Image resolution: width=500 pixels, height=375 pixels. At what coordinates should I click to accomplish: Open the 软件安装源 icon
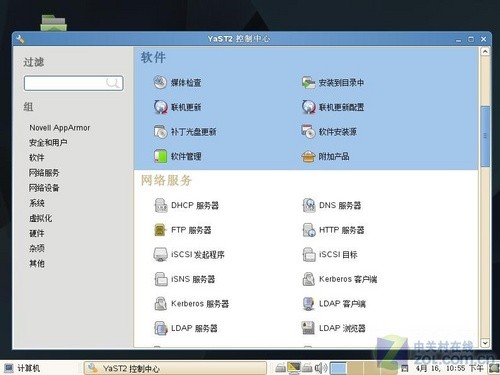coord(308,132)
